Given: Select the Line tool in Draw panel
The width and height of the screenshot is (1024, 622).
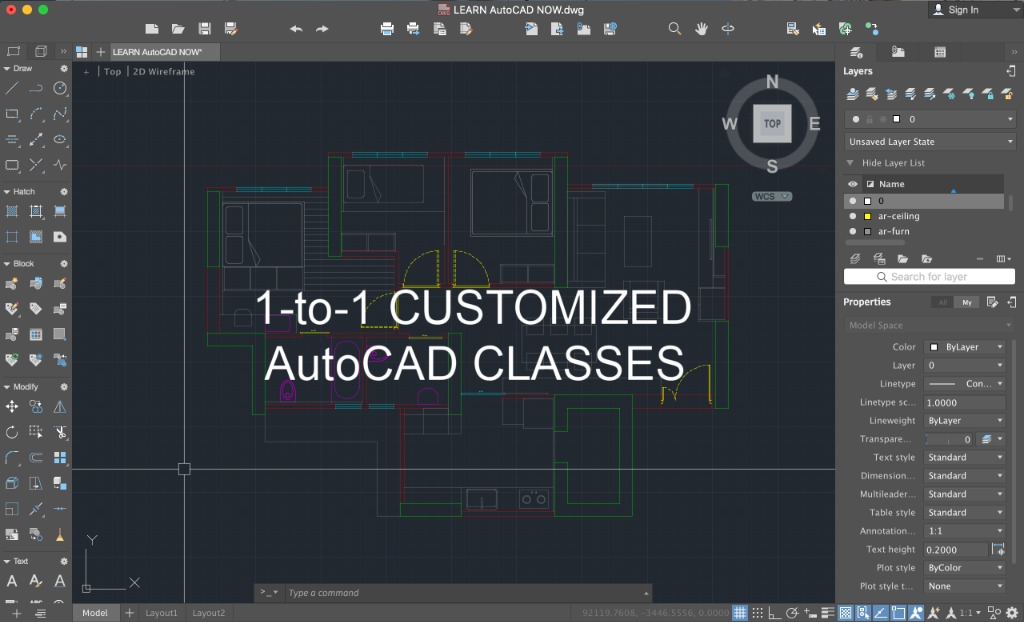Looking at the screenshot, I should tap(12, 88).
